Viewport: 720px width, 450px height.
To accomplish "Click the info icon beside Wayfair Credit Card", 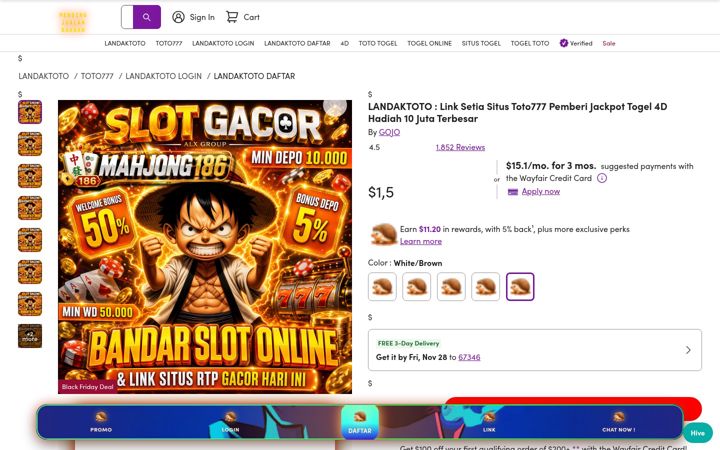I will 602,178.
